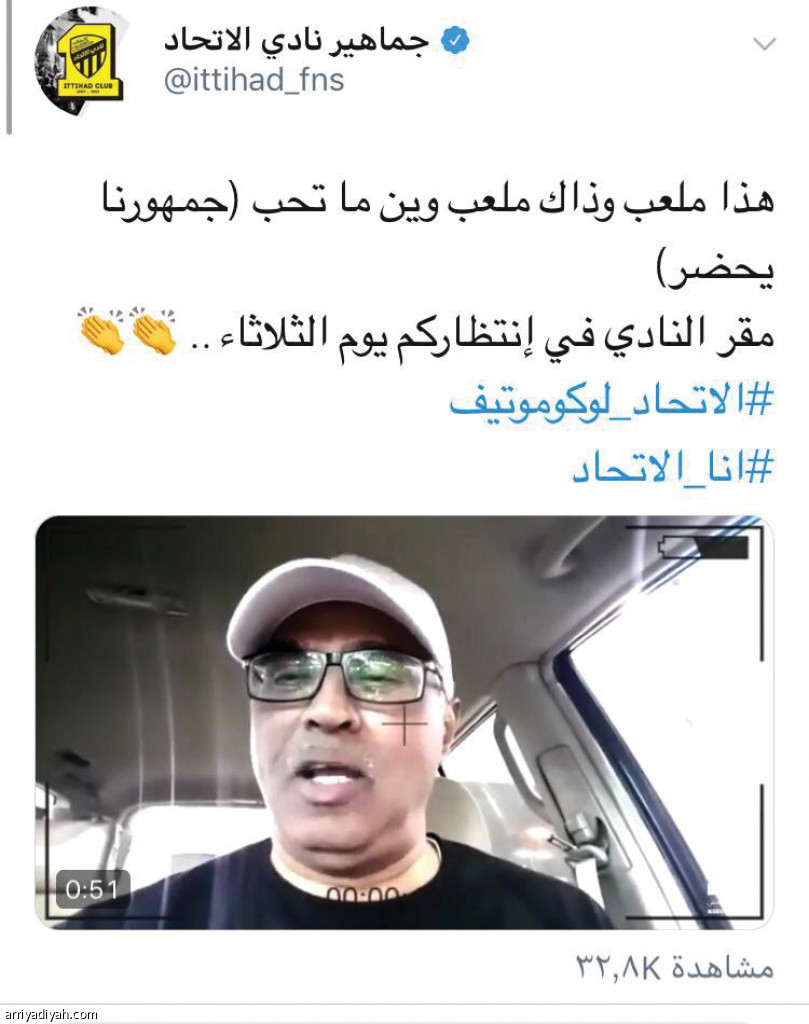Screen dimensions: 809x1024
Task: Open the arriyadiyah.com watermark link
Action: (x=50, y=1014)
